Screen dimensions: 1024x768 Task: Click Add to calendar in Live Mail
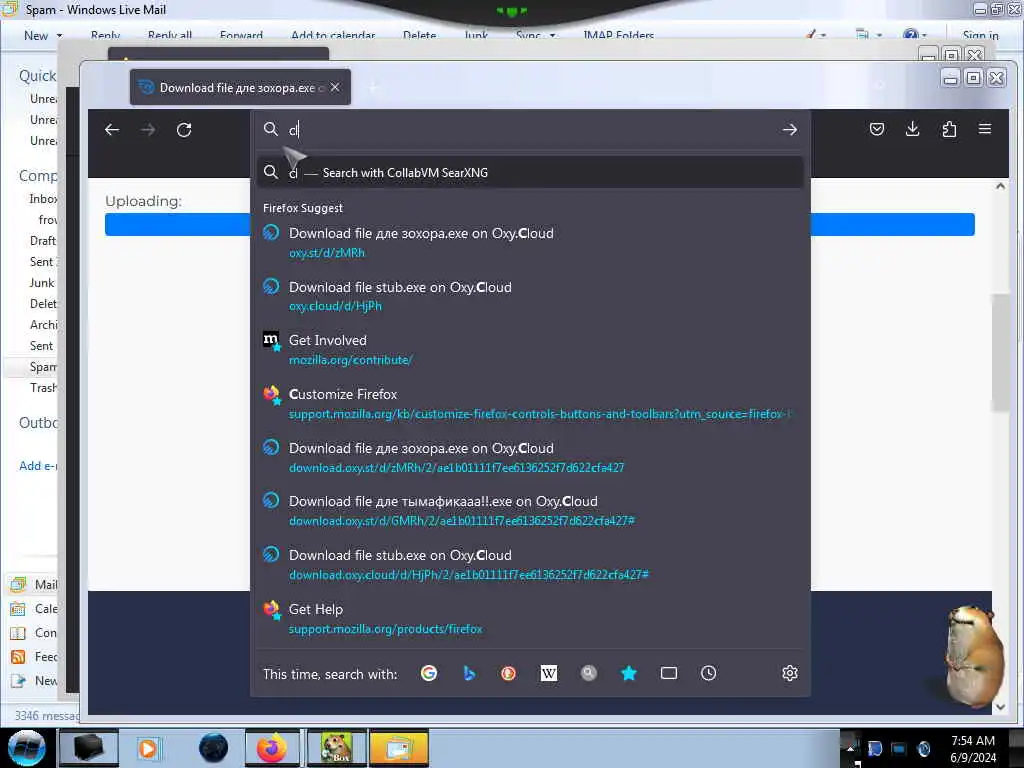pos(333,35)
